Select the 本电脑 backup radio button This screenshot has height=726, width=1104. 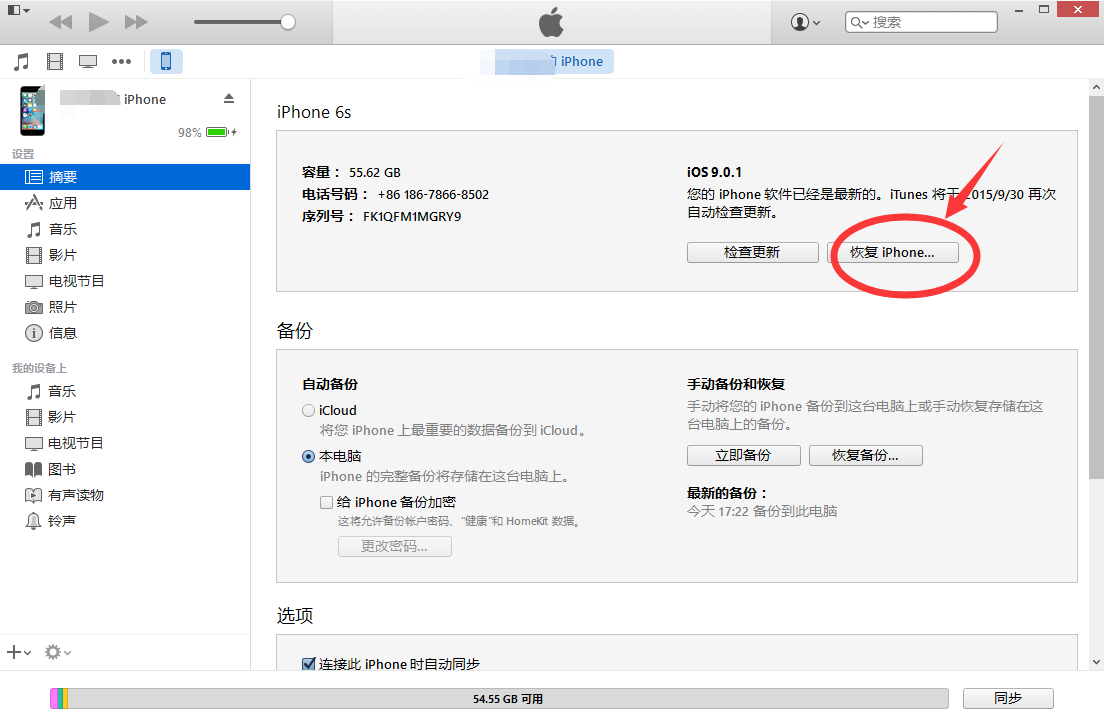(x=308, y=456)
